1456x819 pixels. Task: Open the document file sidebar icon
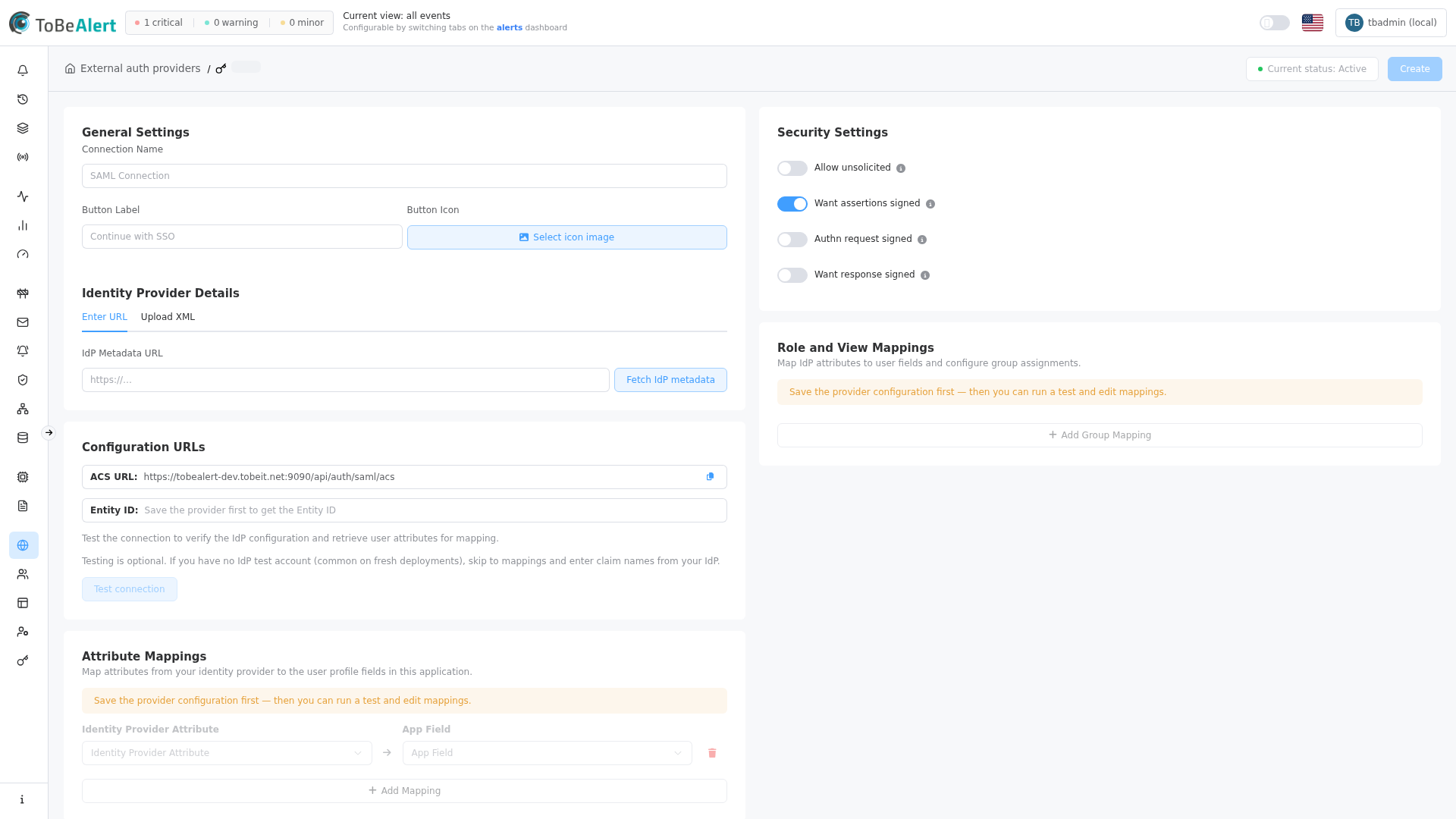pos(23,506)
